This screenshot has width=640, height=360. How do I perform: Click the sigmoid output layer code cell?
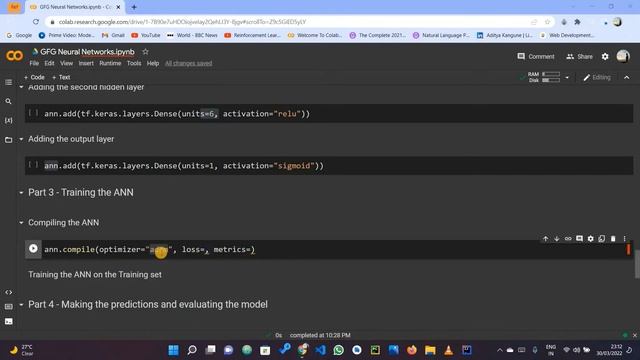(329, 166)
